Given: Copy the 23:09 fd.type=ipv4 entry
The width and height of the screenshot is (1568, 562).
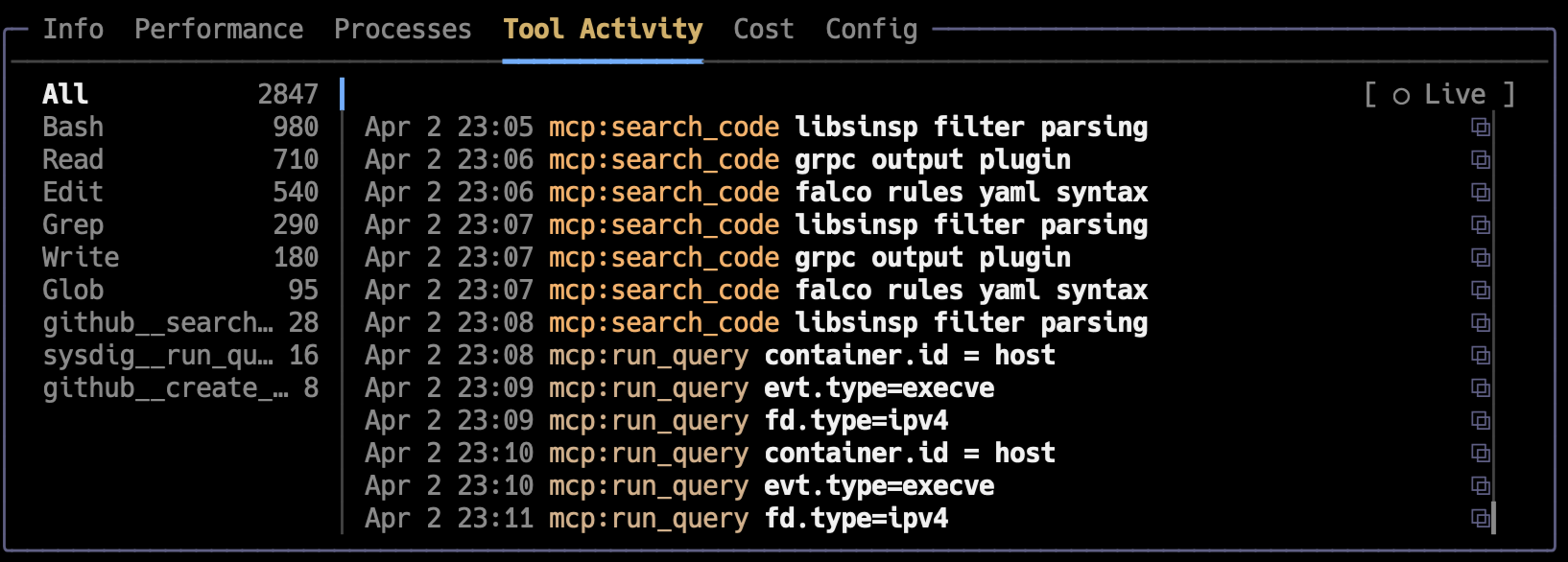Looking at the screenshot, I should click(x=1481, y=420).
